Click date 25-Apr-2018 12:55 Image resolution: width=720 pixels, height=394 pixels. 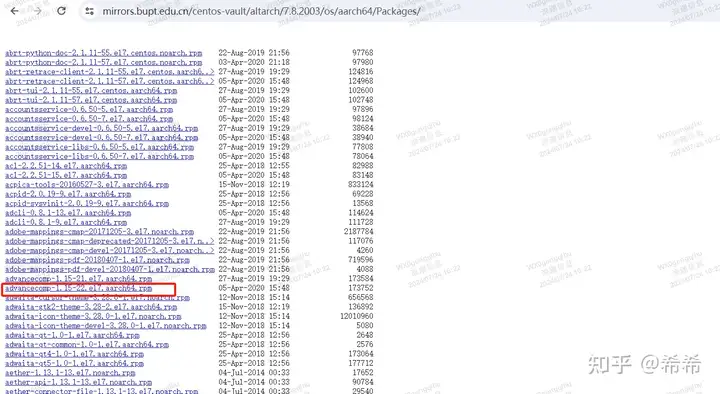coord(254,165)
